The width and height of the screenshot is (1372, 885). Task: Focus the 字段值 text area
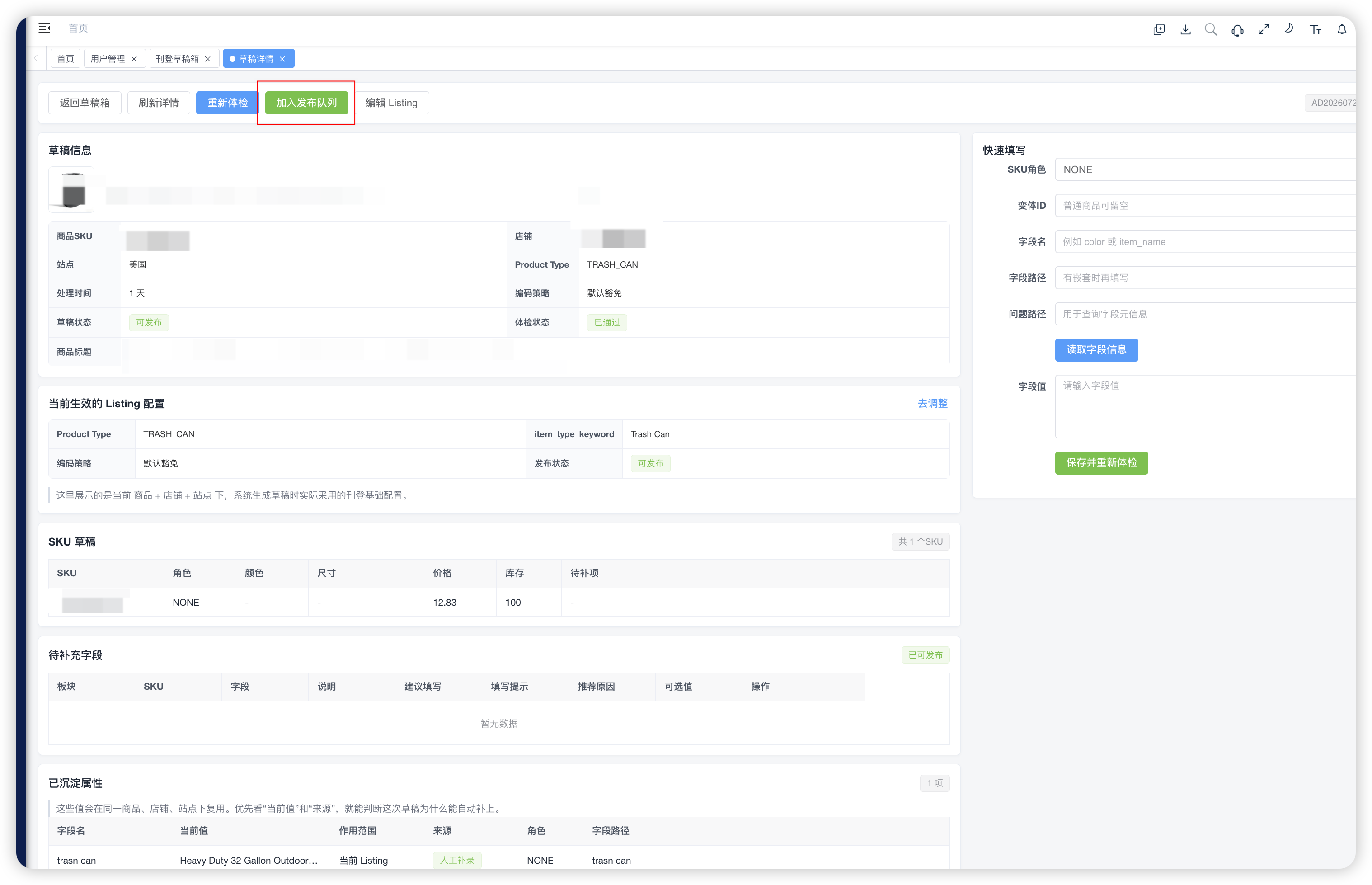tap(1205, 407)
